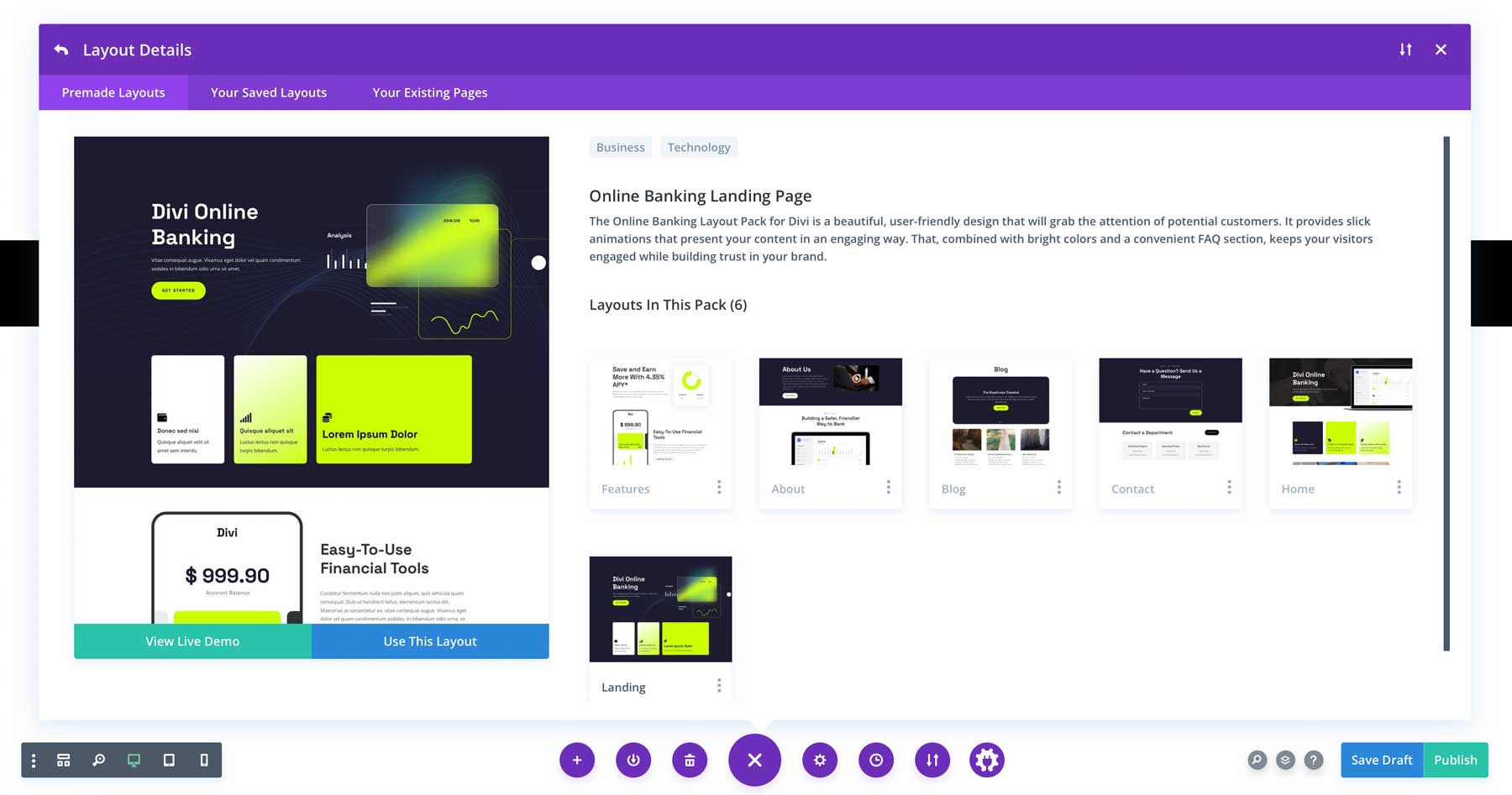Open options for the Features layout
Viewport: 1512px width, 795px height.
click(x=720, y=487)
